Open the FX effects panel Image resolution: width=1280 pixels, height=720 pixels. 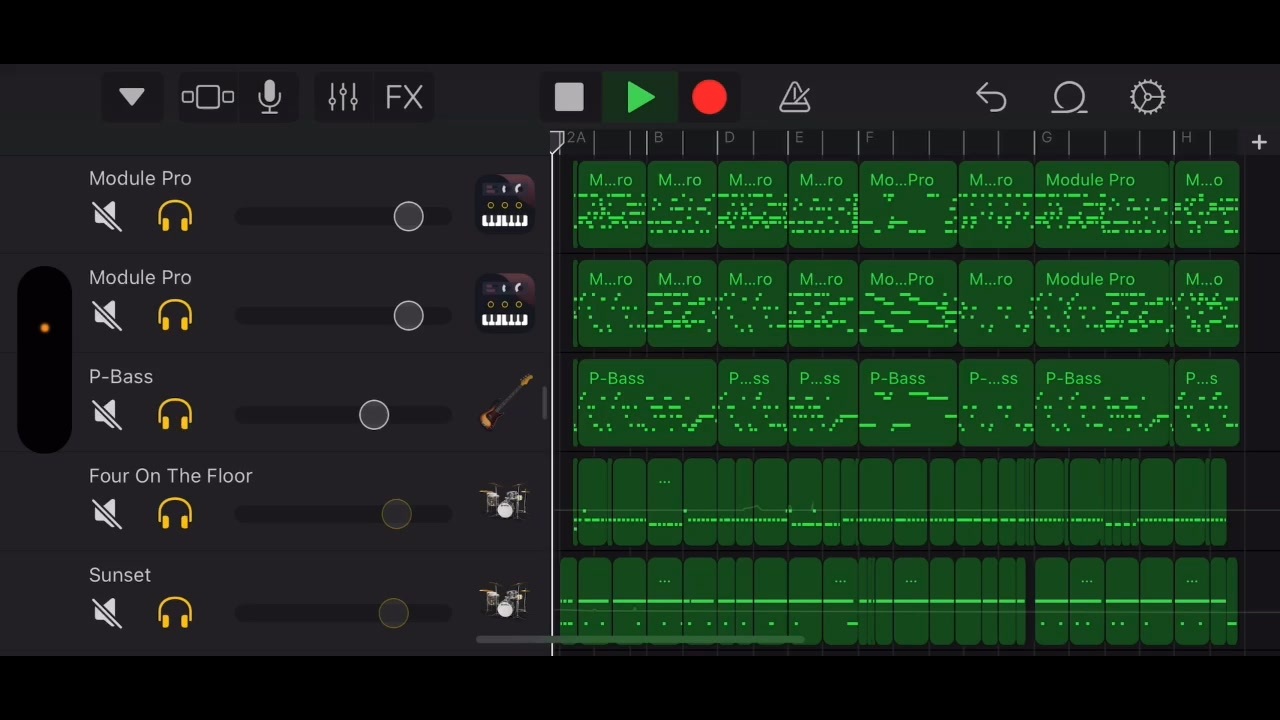[x=404, y=97]
